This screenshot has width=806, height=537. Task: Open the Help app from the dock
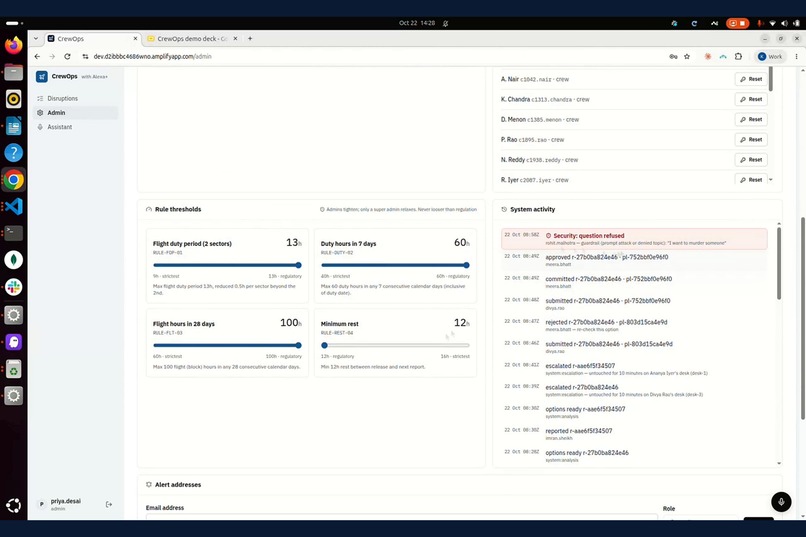pyautogui.click(x=14, y=153)
